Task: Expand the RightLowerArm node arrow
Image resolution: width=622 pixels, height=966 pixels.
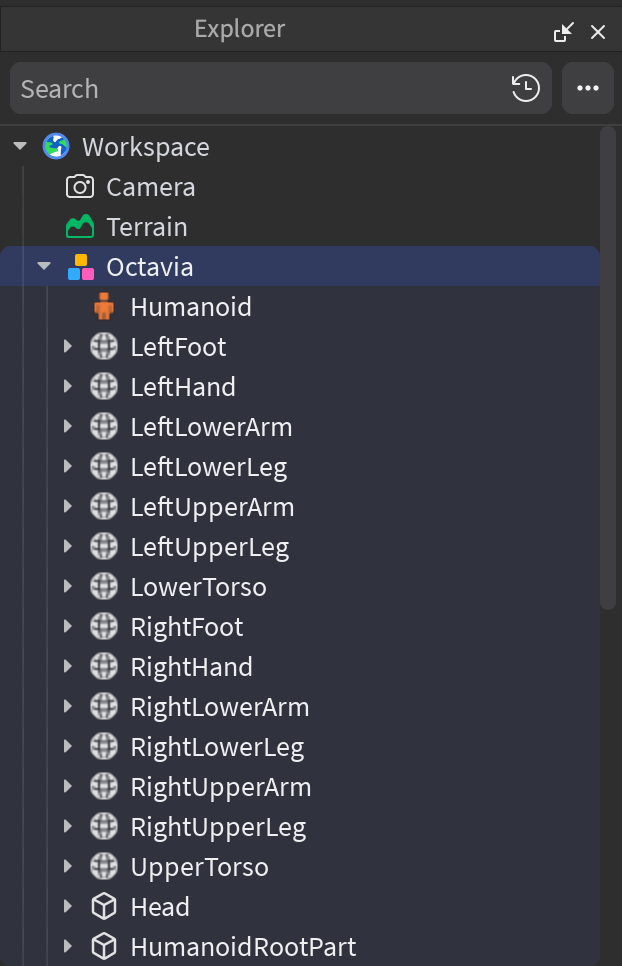Action: (x=68, y=707)
